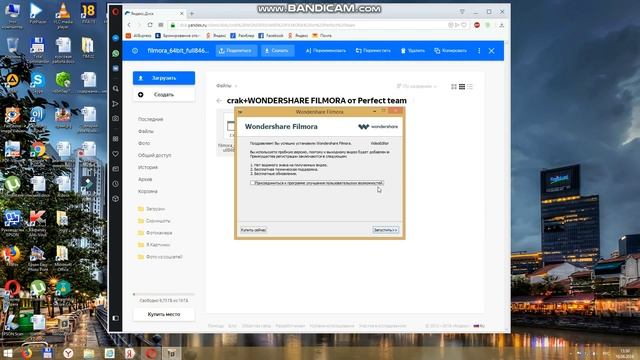The height and width of the screenshot is (360, 640).
Task: Click the browser back arrow
Action: (x=129, y=25)
